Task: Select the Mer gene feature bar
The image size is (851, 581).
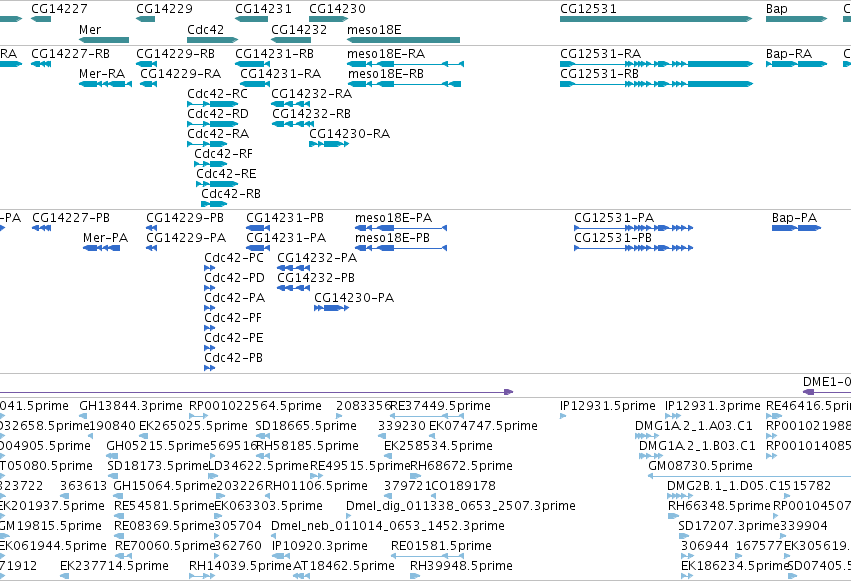Action: 104,40
